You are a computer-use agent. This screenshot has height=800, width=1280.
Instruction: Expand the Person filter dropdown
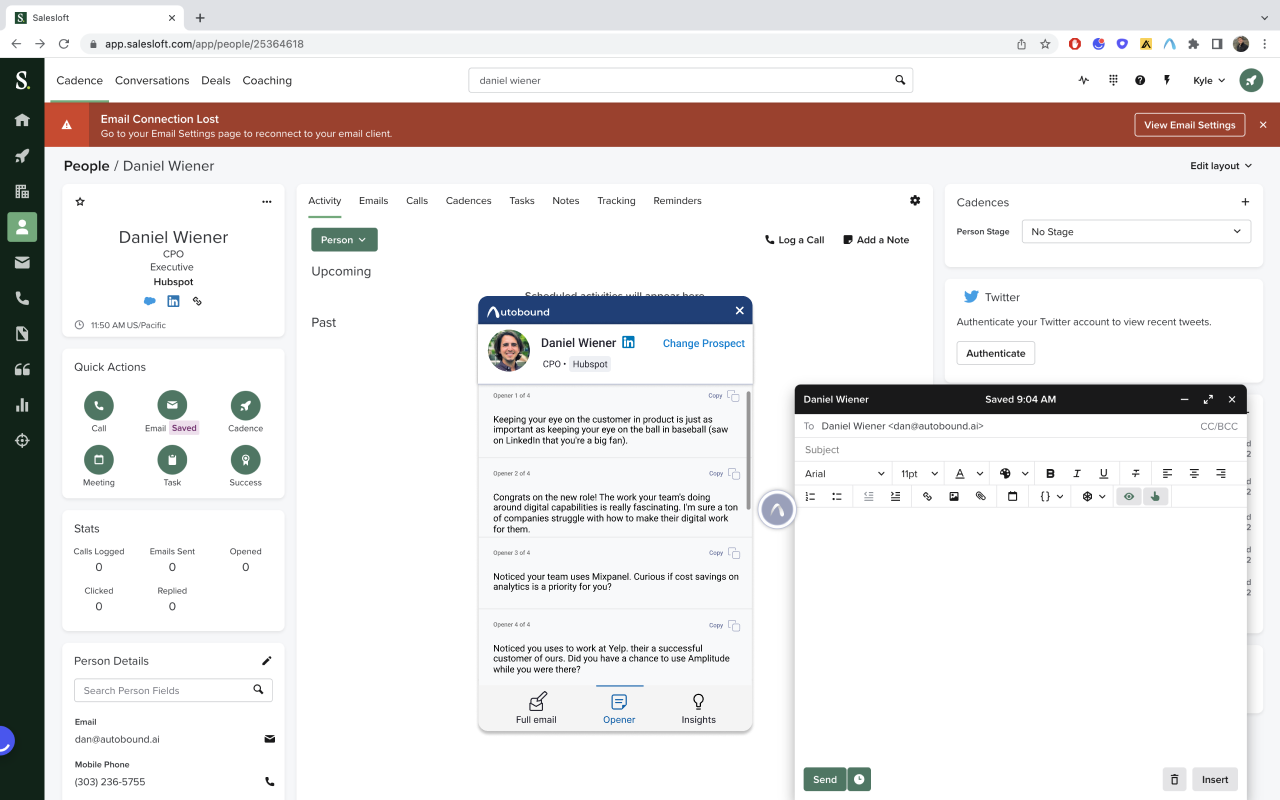(344, 240)
